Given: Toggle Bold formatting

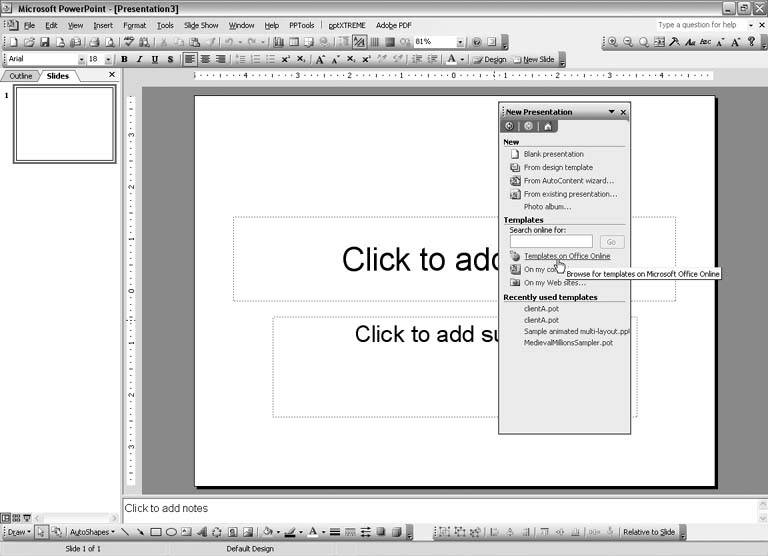Looking at the screenshot, I should click(x=124, y=59).
